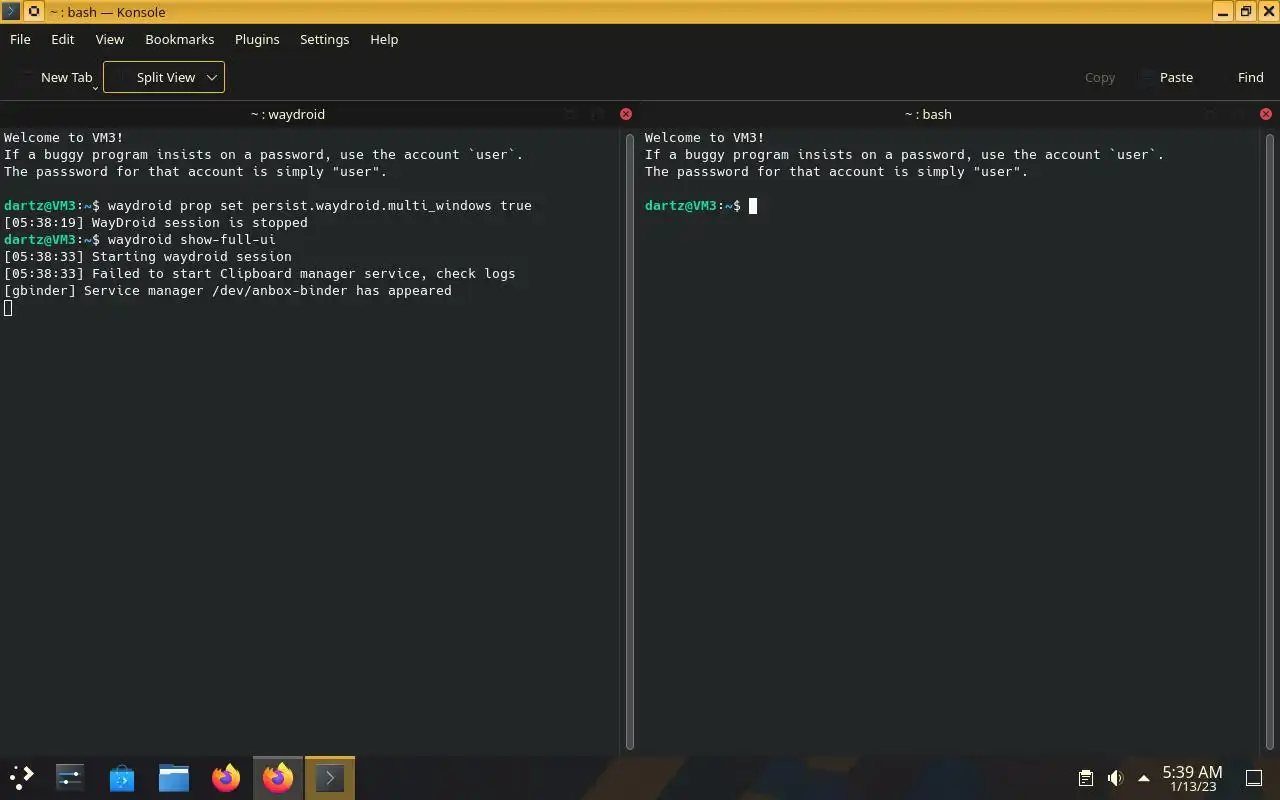Open the Edit menu
The height and width of the screenshot is (800, 1280).
63,39
